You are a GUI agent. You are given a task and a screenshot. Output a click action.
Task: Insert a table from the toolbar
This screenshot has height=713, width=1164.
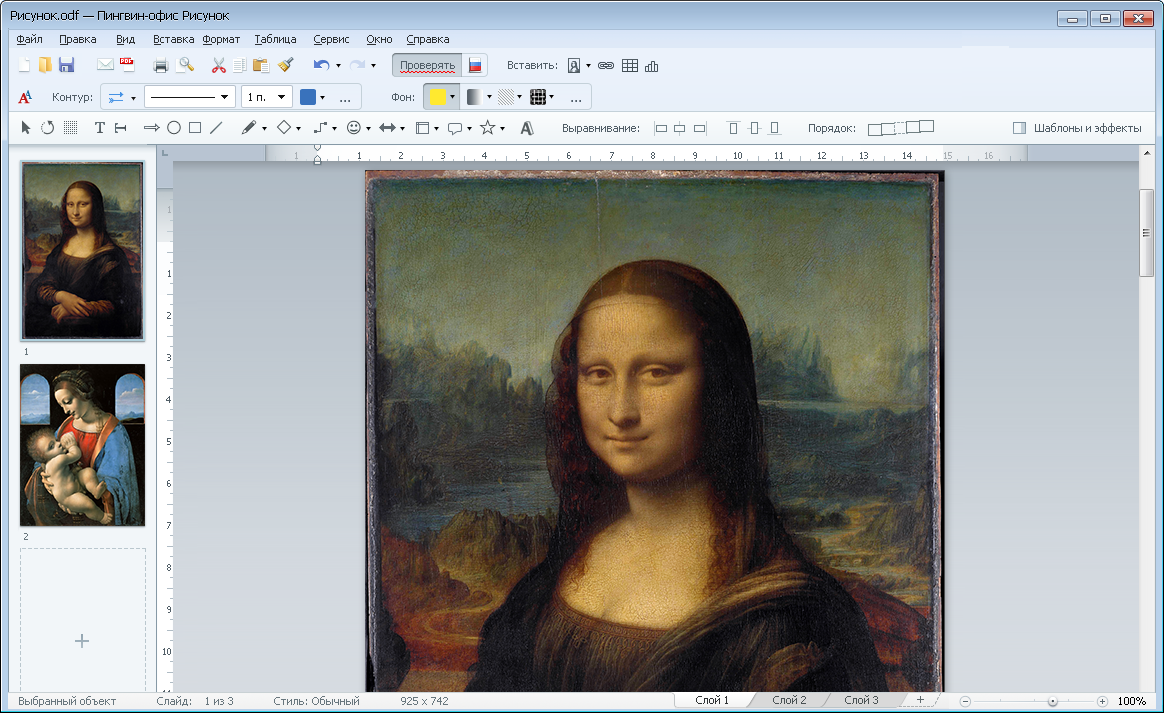[629, 66]
